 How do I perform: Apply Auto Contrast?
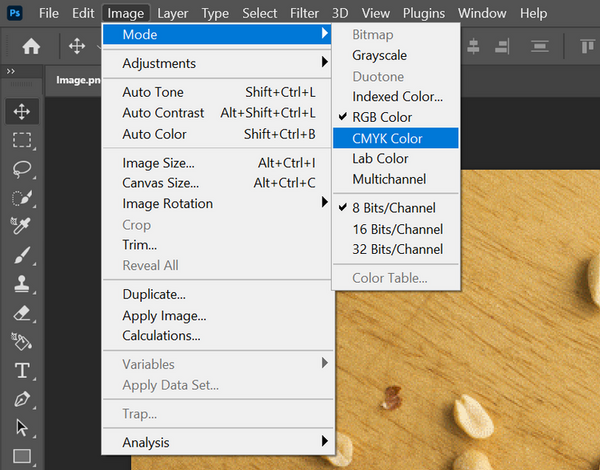coord(217,113)
